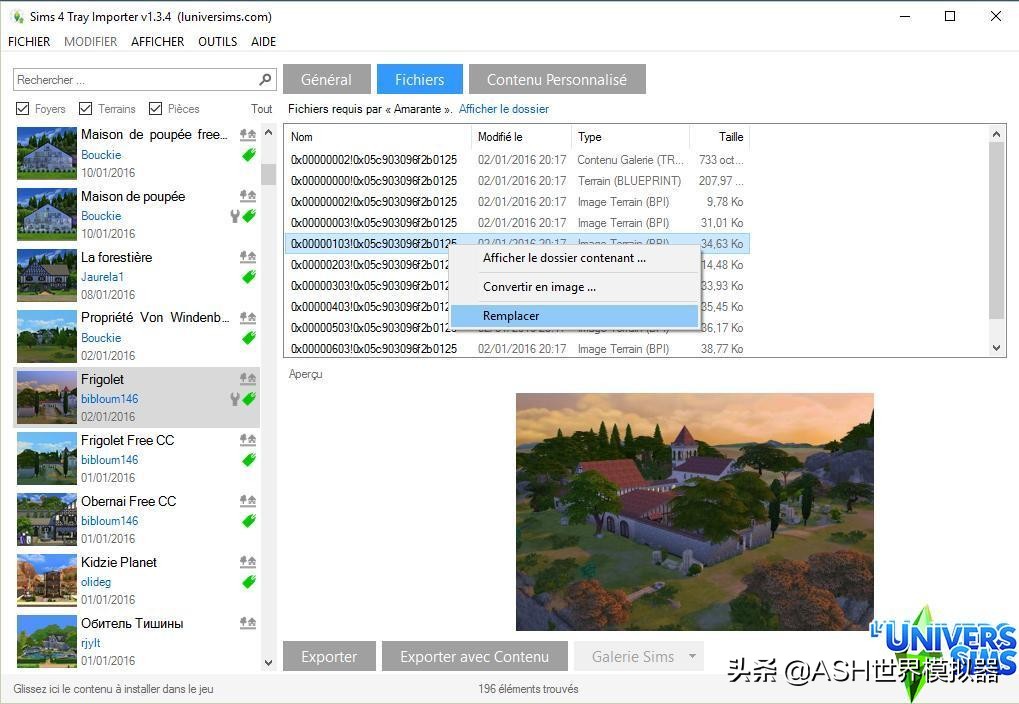Switch to the Contenu Personnalisé tab
This screenshot has width=1019, height=704.
point(557,79)
